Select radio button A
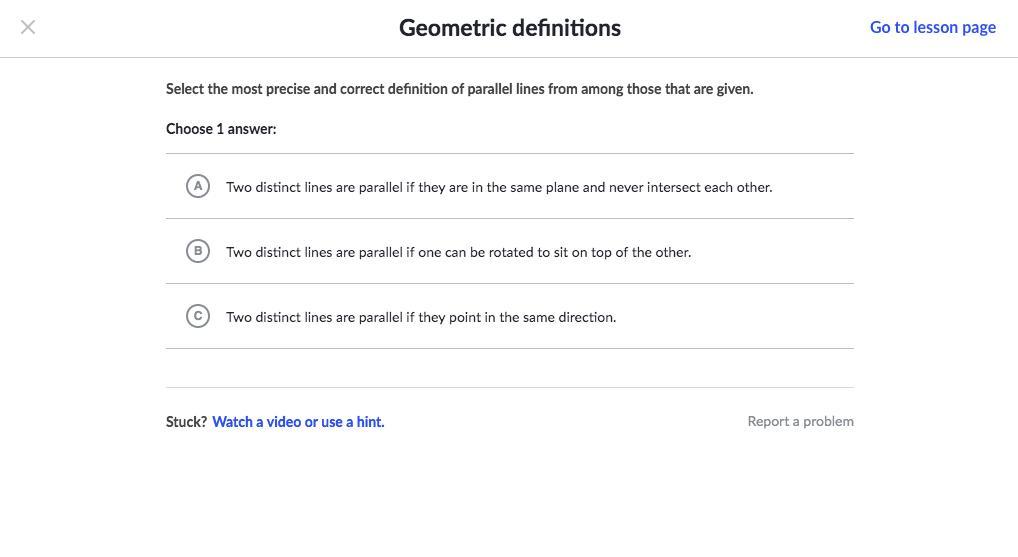 coord(198,186)
